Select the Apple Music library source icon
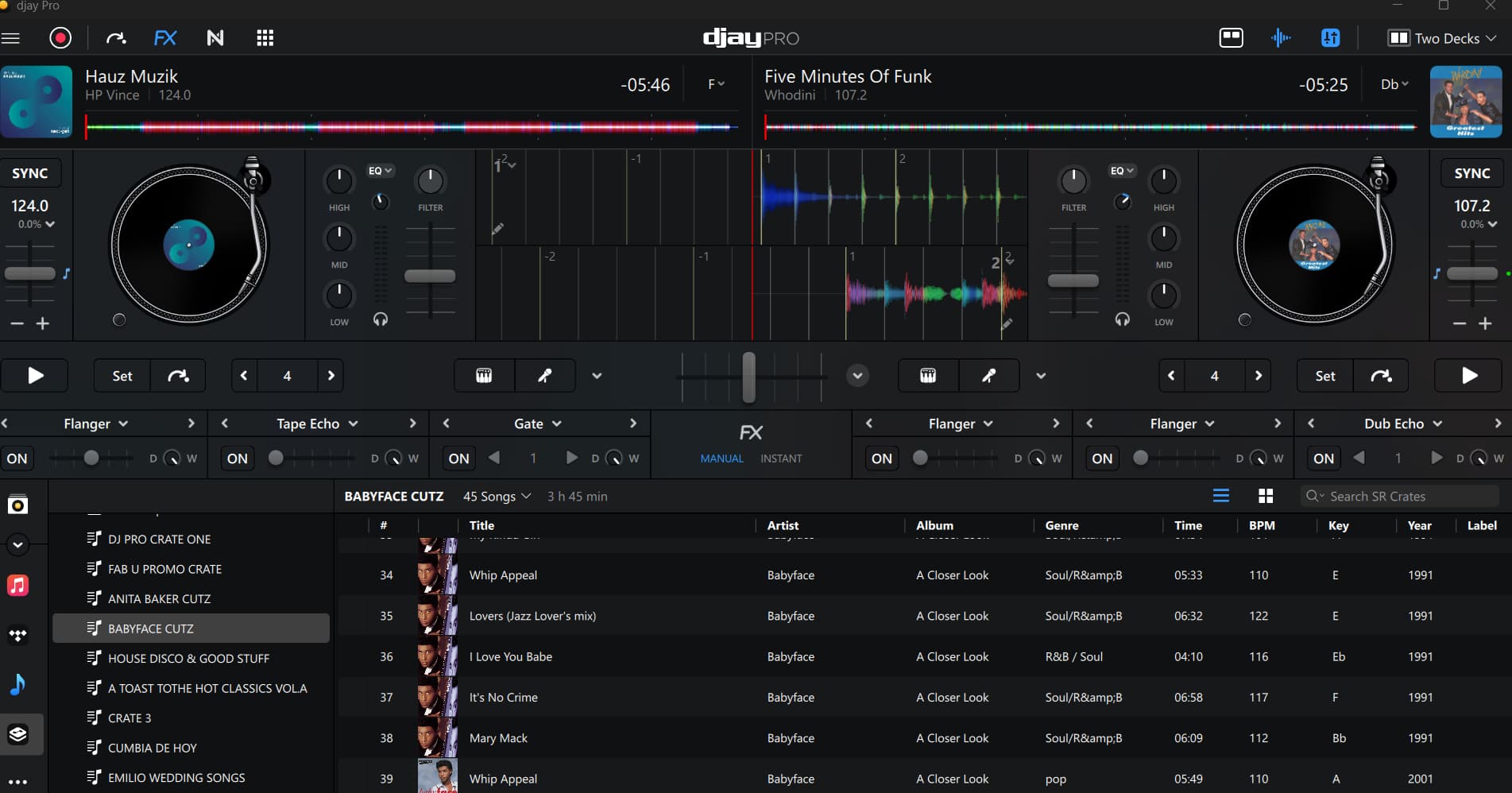1512x793 pixels. [17, 586]
